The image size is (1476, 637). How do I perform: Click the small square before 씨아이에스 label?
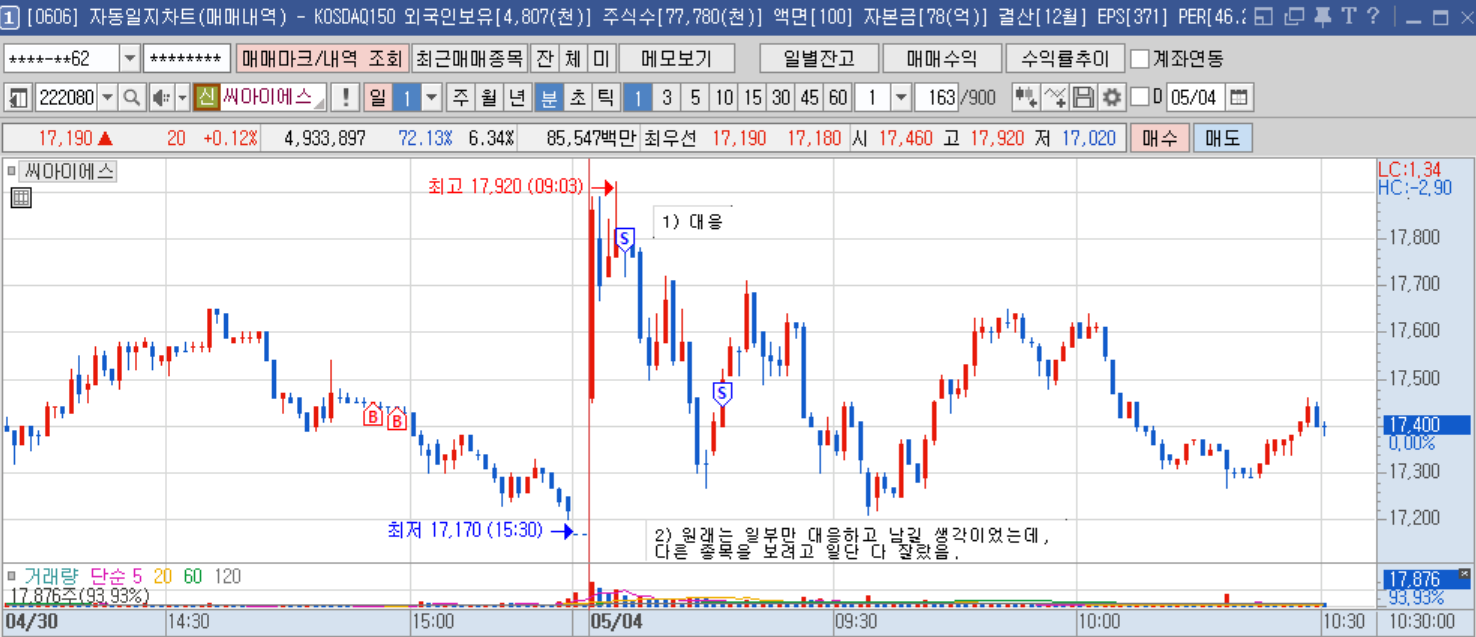(12, 171)
